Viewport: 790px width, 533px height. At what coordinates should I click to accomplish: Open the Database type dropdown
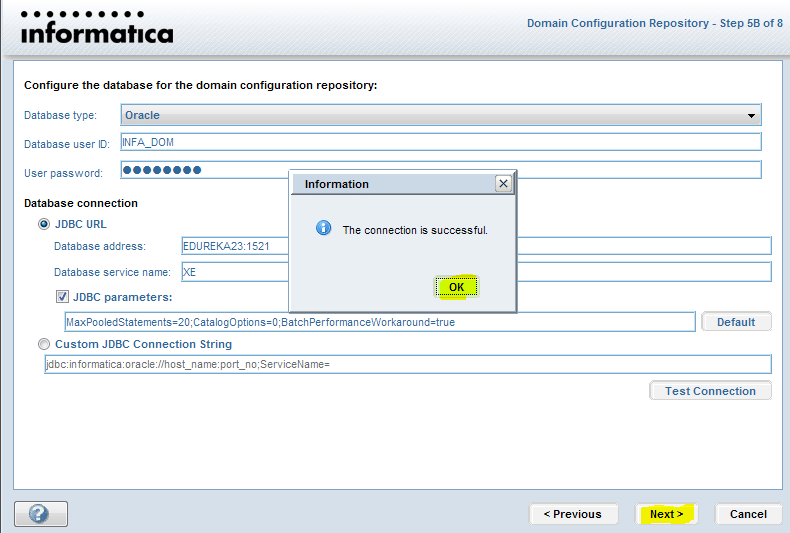click(441, 115)
